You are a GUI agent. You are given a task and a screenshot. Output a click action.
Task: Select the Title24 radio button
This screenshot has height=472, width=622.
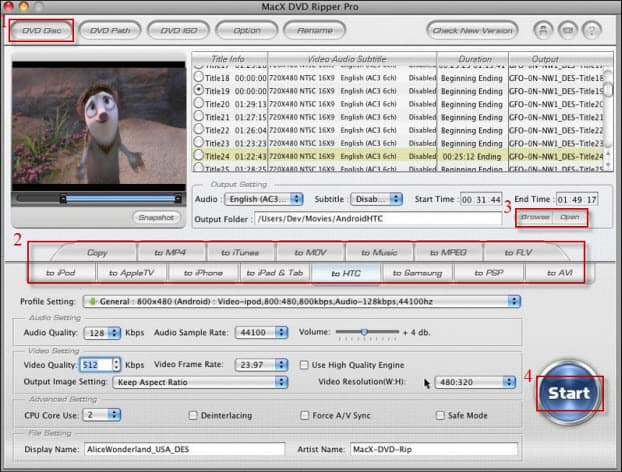(199, 155)
